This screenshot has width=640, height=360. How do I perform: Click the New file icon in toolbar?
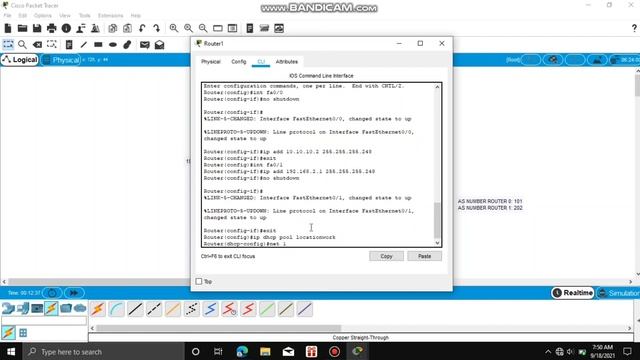tap(8, 28)
